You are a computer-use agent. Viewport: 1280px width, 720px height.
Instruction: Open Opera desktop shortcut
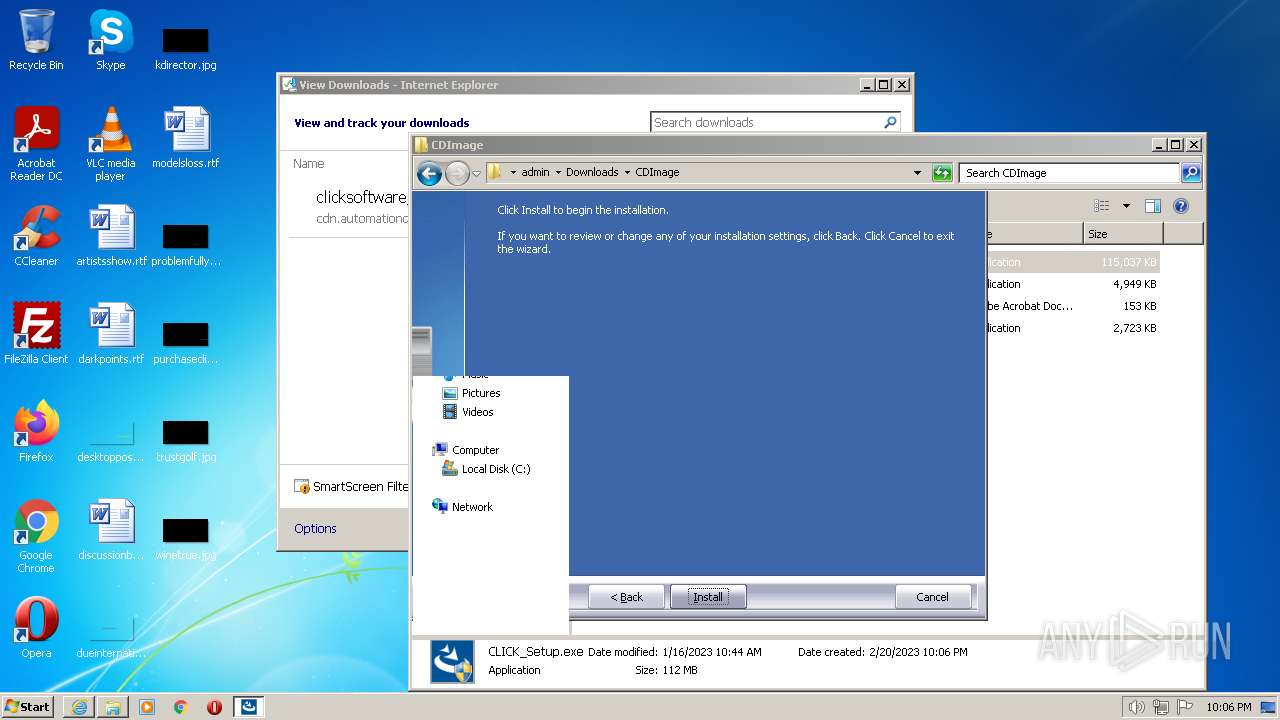(x=36, y=628)
